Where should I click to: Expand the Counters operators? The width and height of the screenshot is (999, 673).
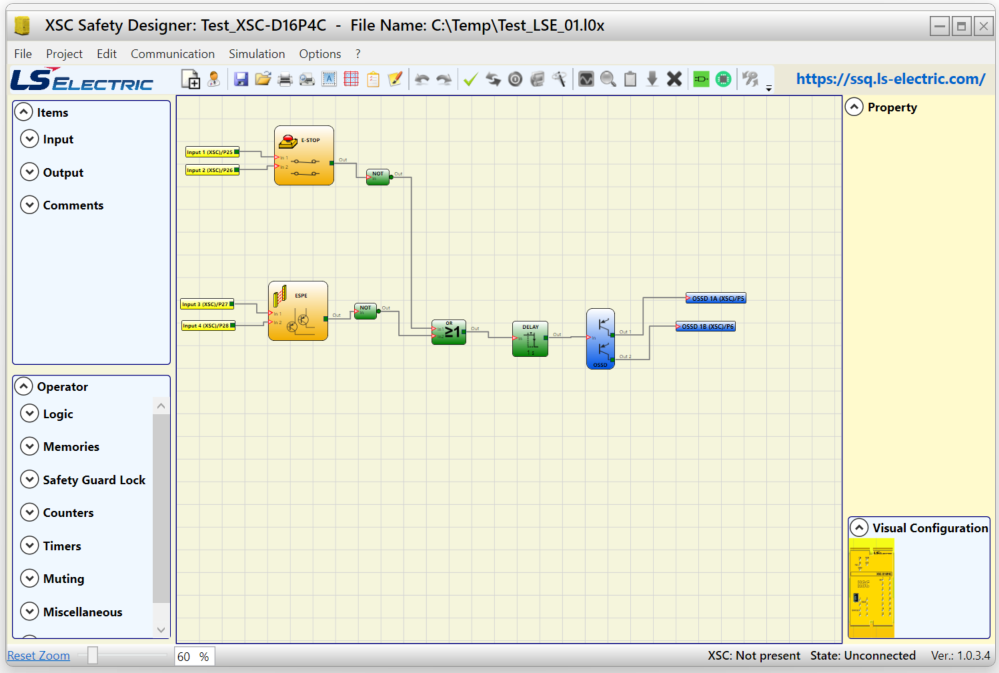pos(29,512)
